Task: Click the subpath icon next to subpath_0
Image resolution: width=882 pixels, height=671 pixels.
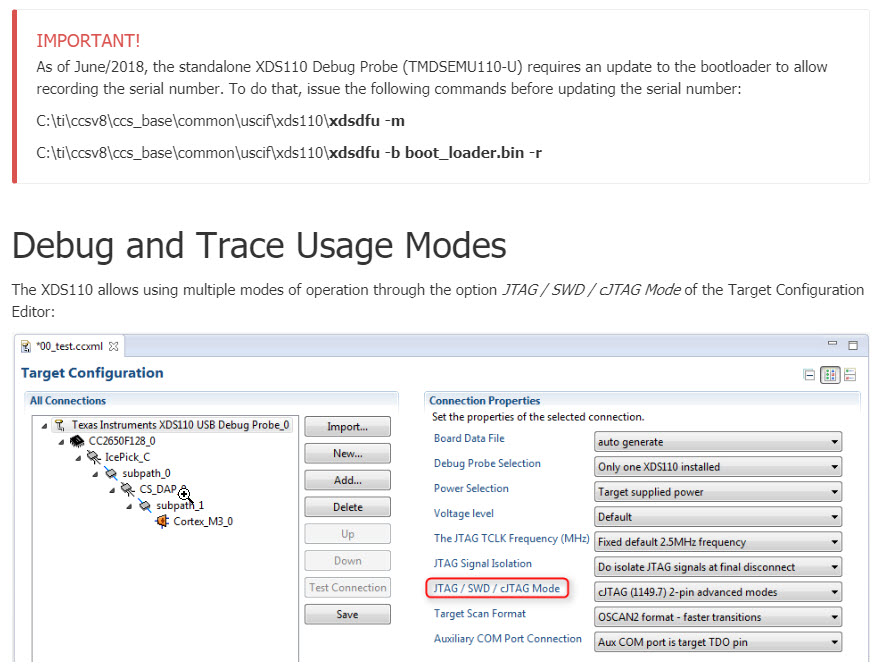Action: click(x=111, y=474)
